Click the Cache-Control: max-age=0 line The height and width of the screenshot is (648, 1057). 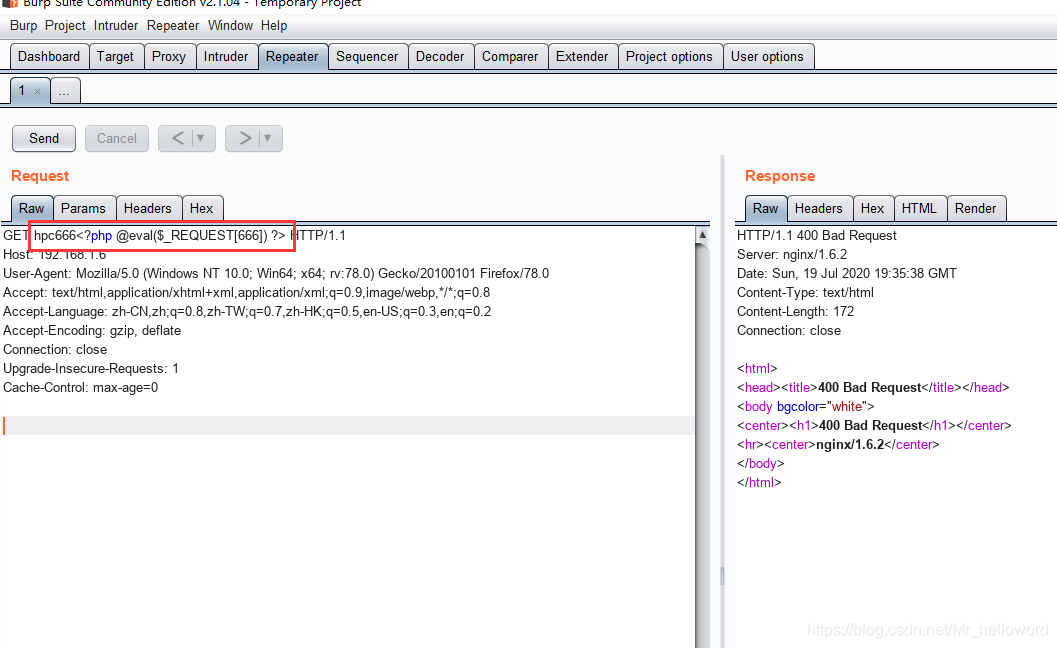81,388
